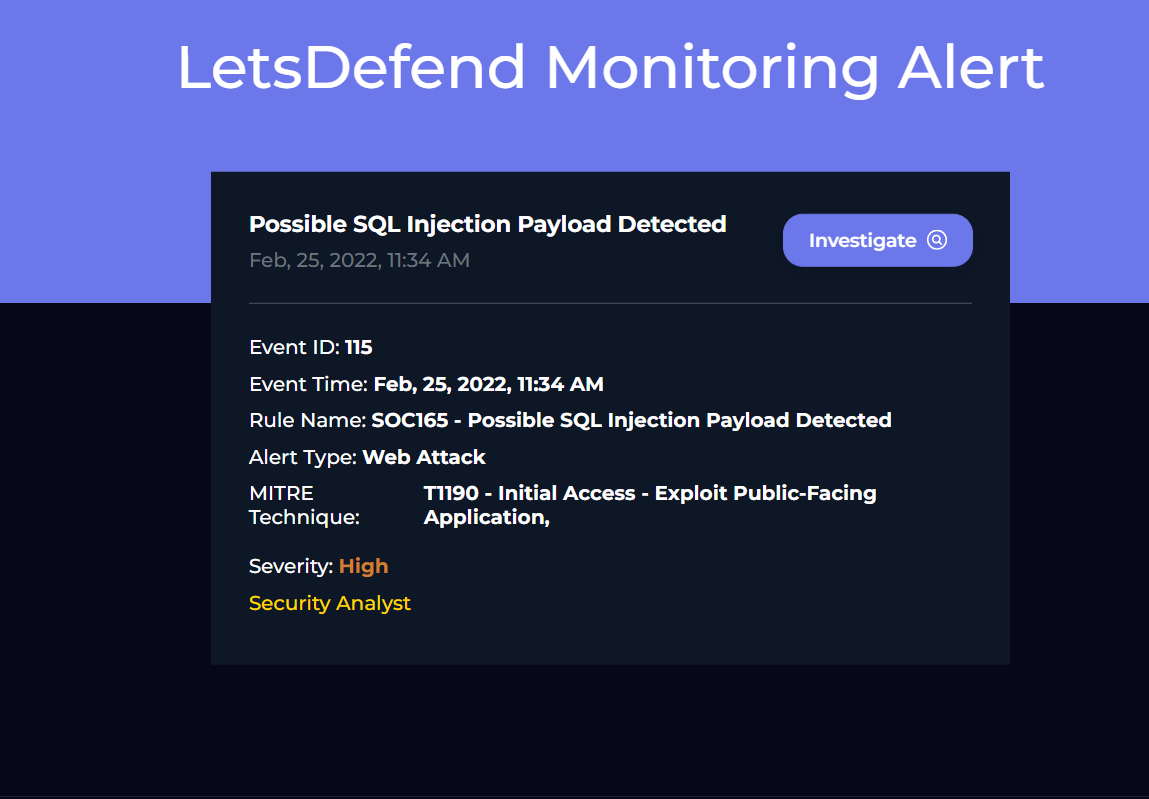This screenshot has width=1149, height=799.
Task: Click the Rule Name label
Action: tap(307, 420)
